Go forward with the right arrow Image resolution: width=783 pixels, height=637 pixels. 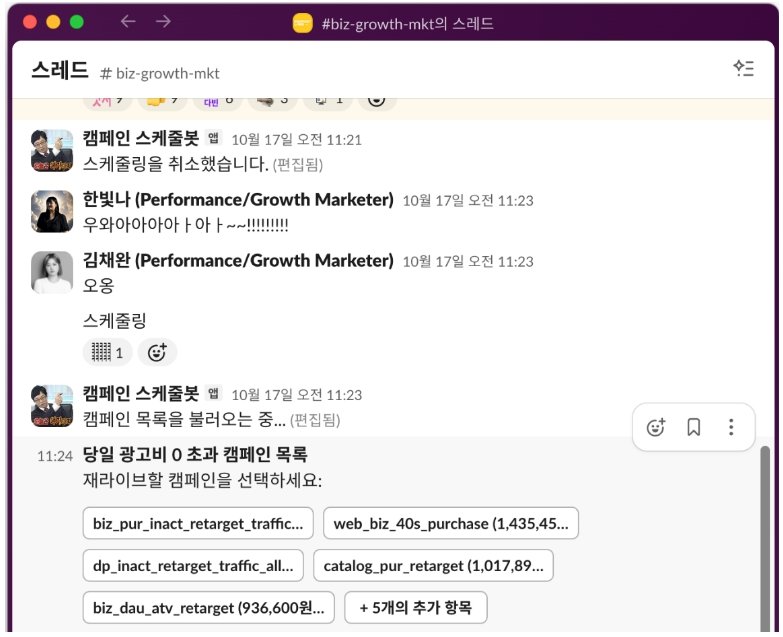163,21
